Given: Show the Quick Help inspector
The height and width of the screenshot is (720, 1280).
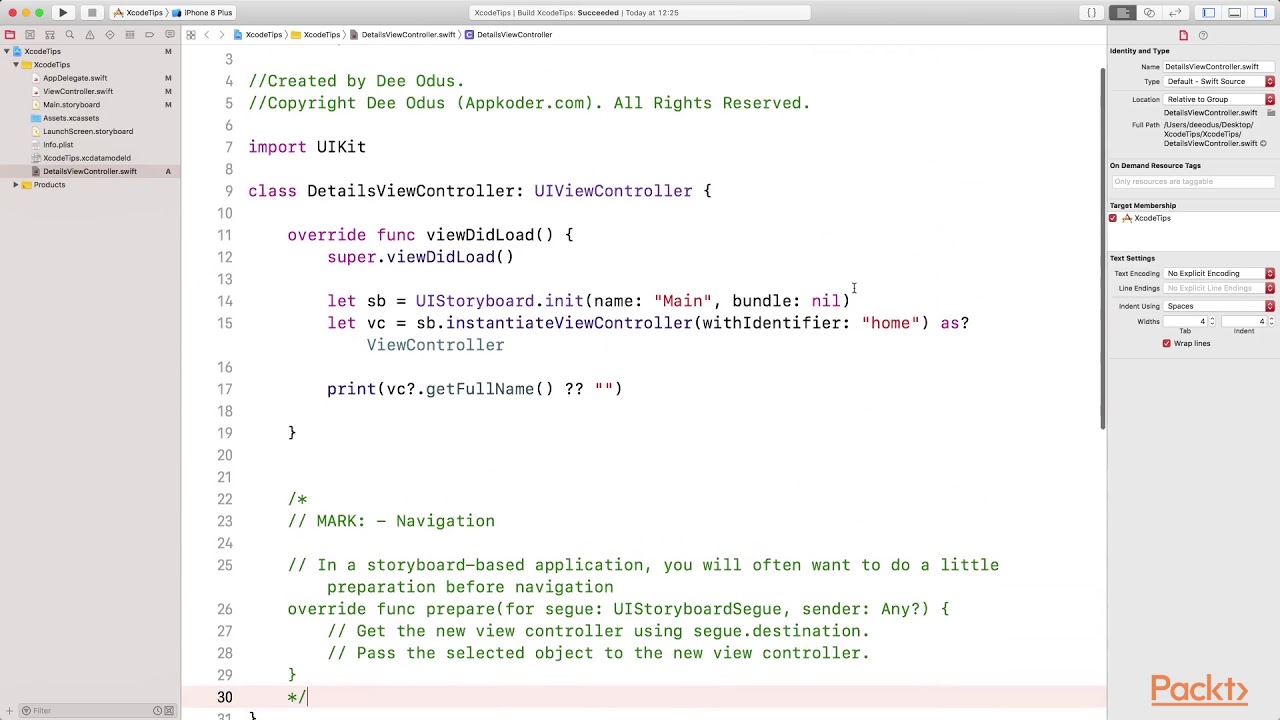Looking at the screenshot, I should (x=1203, y=35).
